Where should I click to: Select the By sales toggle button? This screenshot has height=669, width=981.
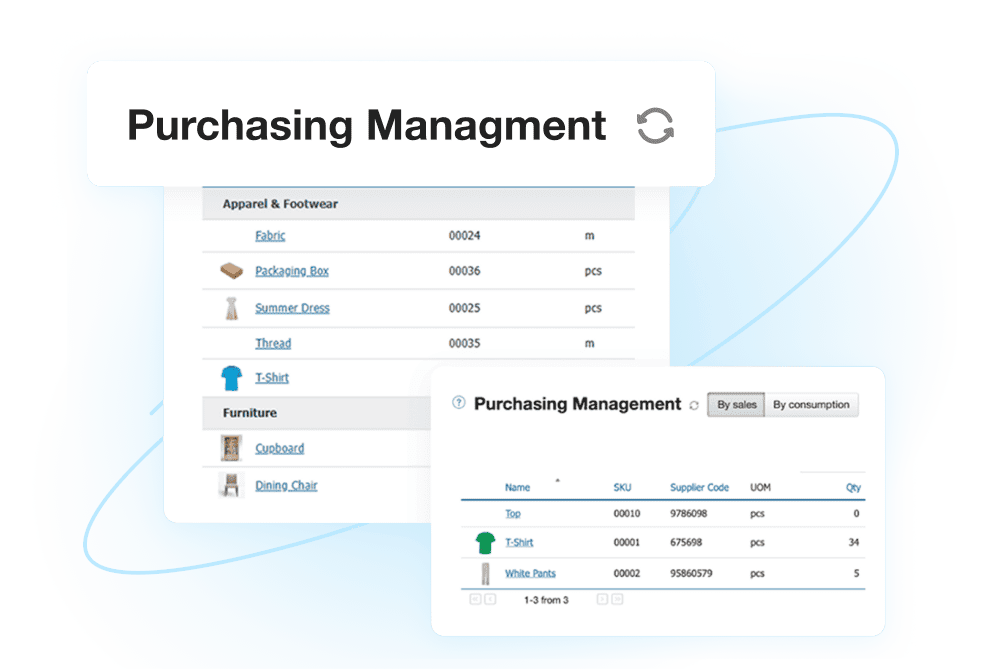point(737,405)
